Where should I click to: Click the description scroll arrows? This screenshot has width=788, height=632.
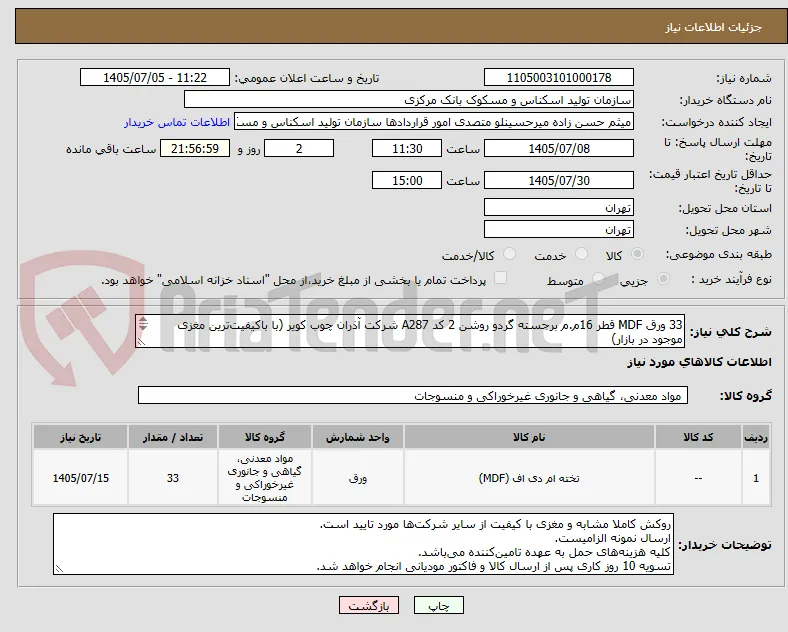(143, 324)
